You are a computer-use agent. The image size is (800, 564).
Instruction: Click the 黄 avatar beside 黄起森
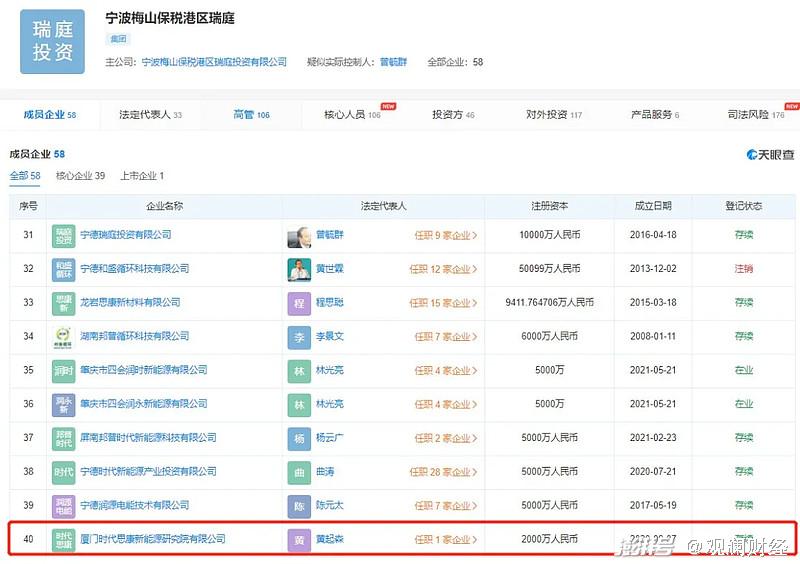pos(299,540)
